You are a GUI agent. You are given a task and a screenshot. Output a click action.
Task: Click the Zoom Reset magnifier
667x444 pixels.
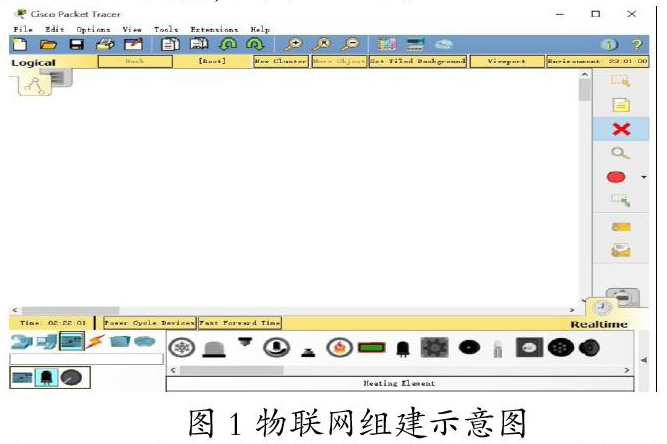pyautogui.click(x=322, y=44)
